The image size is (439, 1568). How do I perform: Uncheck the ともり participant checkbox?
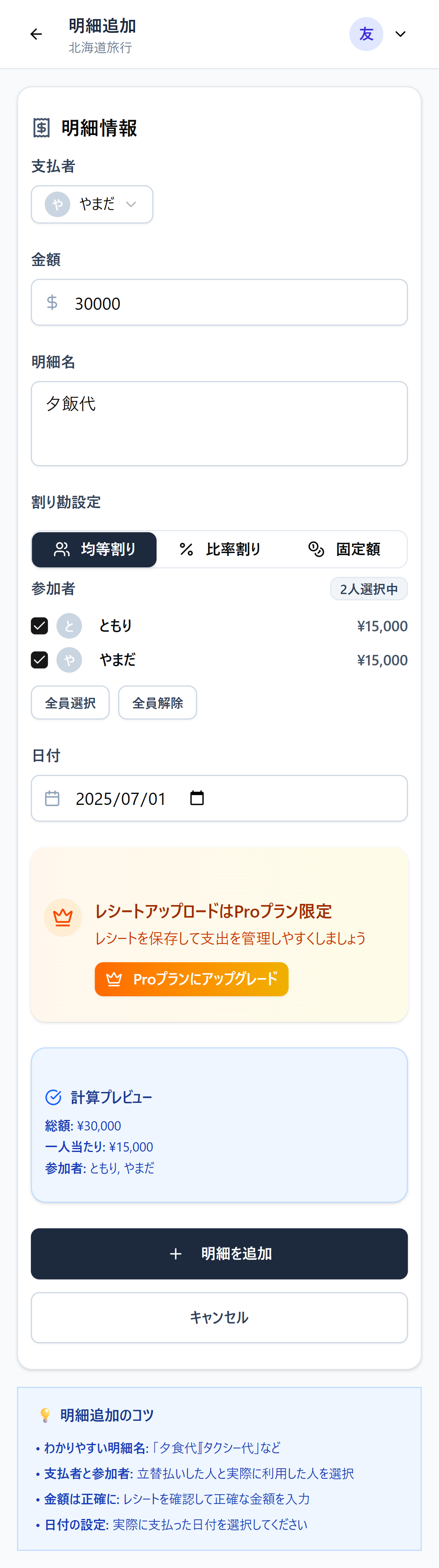(x=40, y=626)
